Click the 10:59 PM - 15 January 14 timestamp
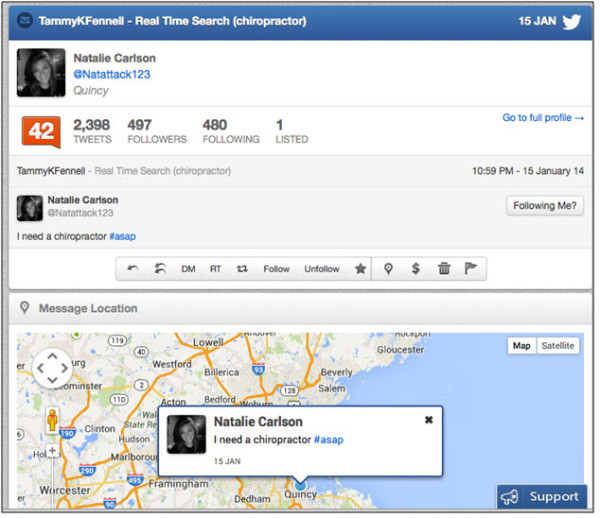 (x=528, y=171)
